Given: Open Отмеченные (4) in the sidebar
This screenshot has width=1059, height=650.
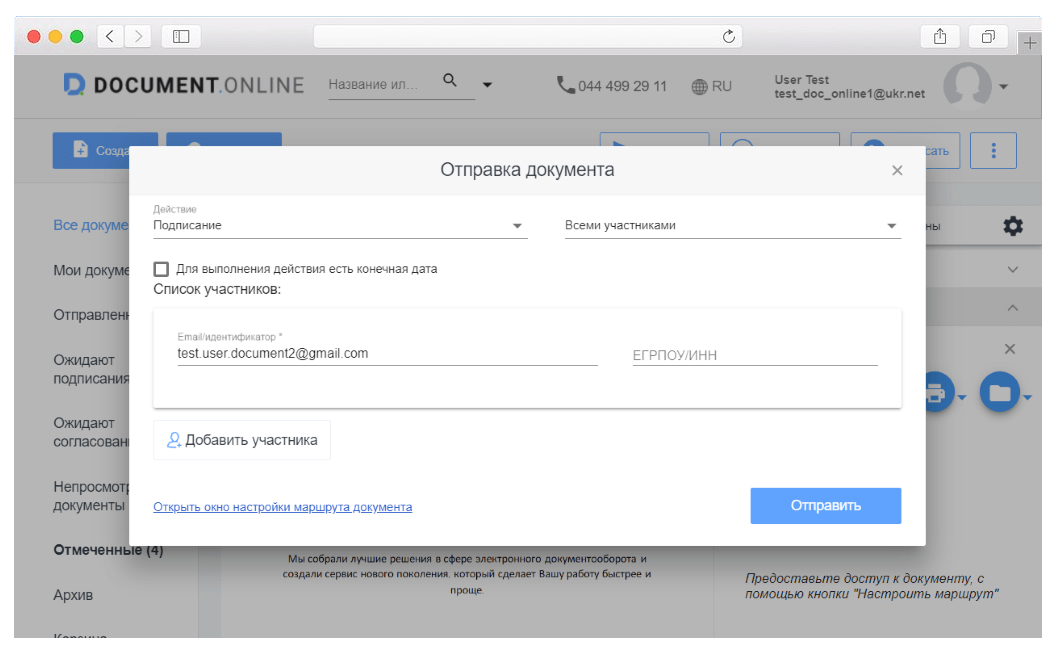Looking at the screenshot, I should click(108, 550).
